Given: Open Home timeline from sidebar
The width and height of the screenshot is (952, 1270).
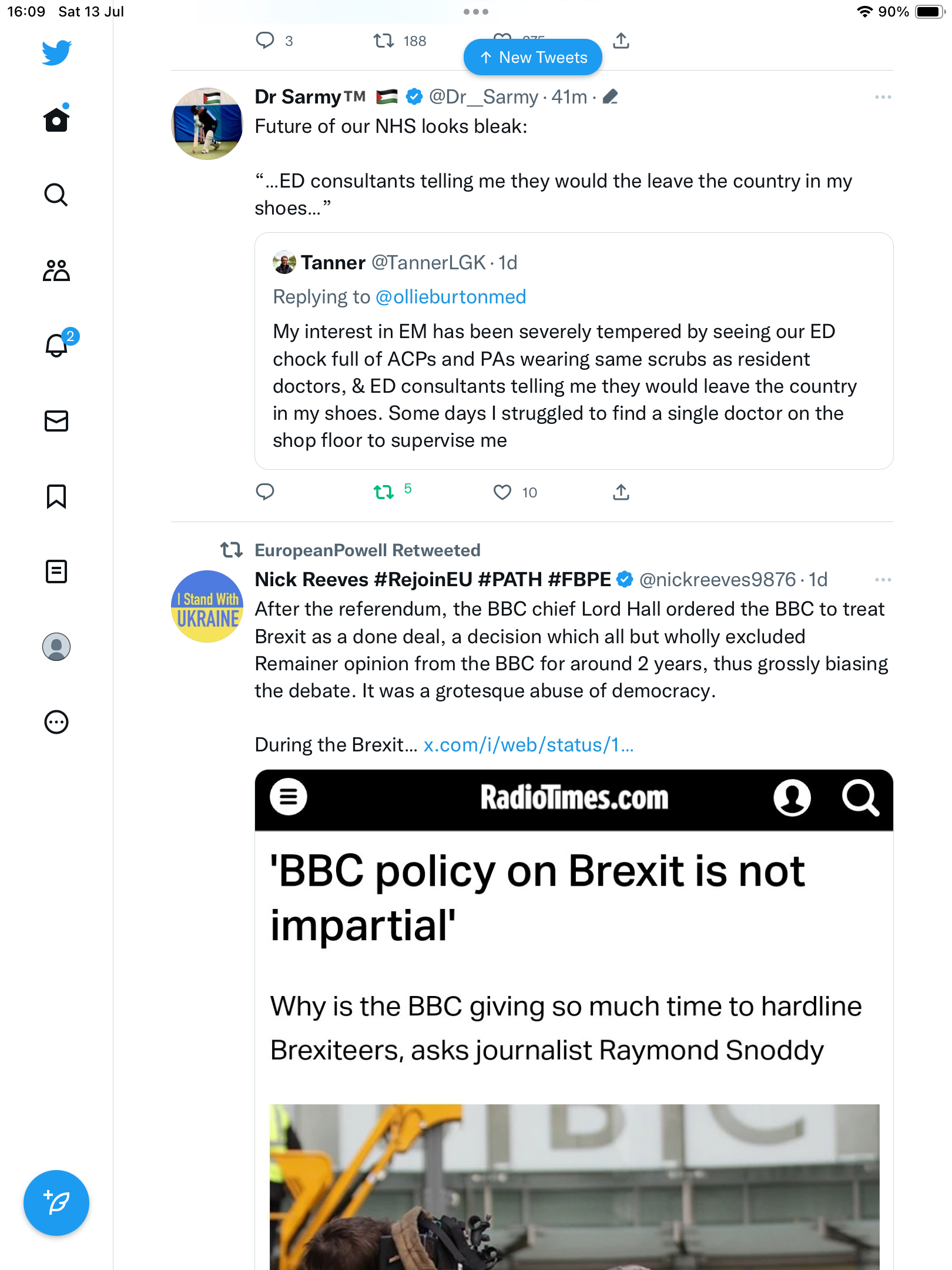Looking at the screenshot, I should (x=56, y=120).
